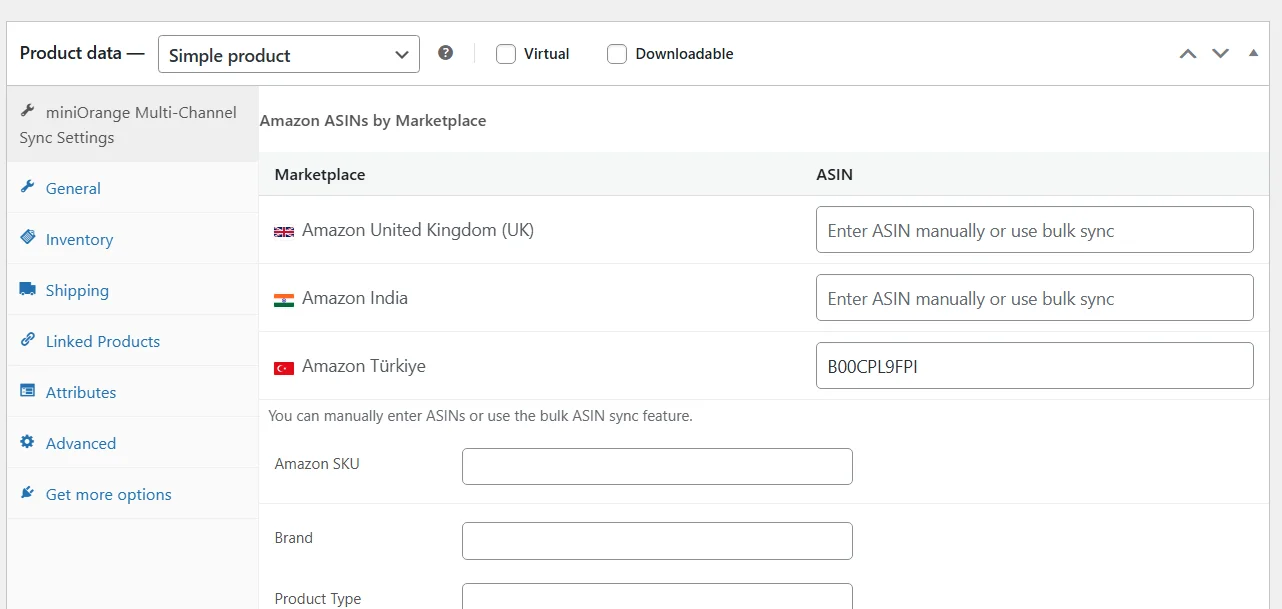Click the Inventory tag icon
This screenshot has height=609, width=1282.
point(28,238)
